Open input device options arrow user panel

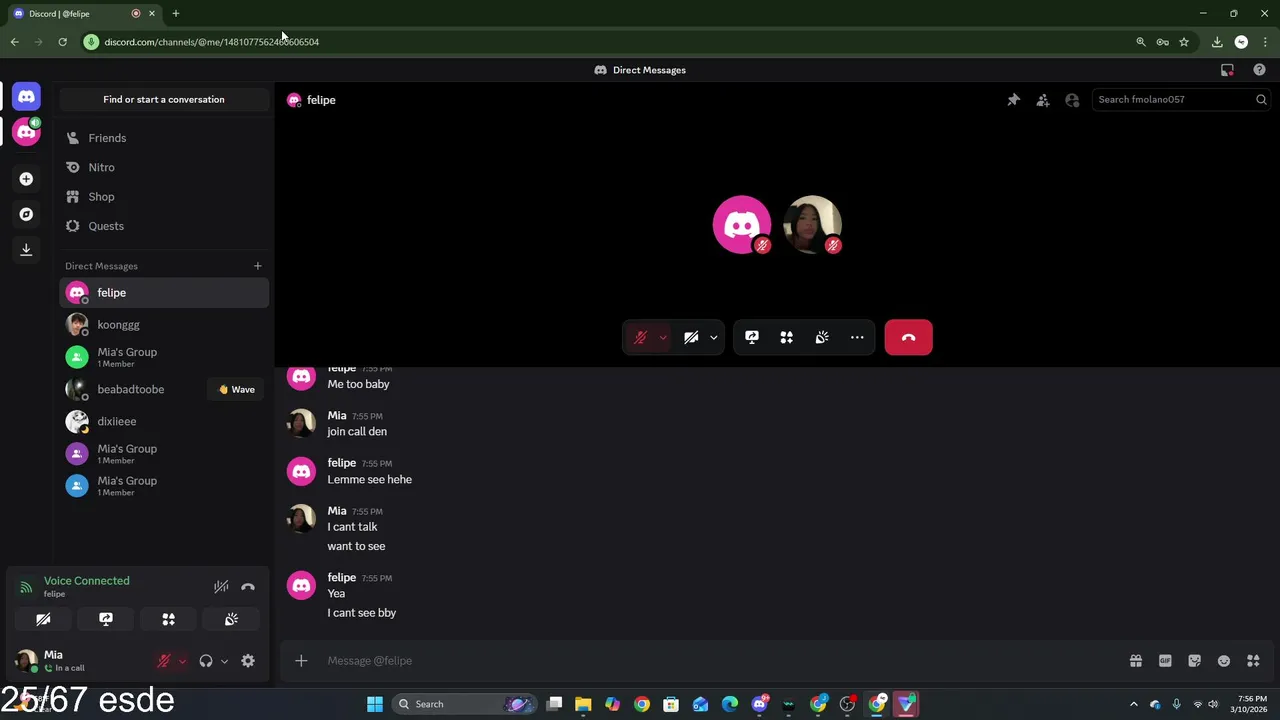[182, 661]
